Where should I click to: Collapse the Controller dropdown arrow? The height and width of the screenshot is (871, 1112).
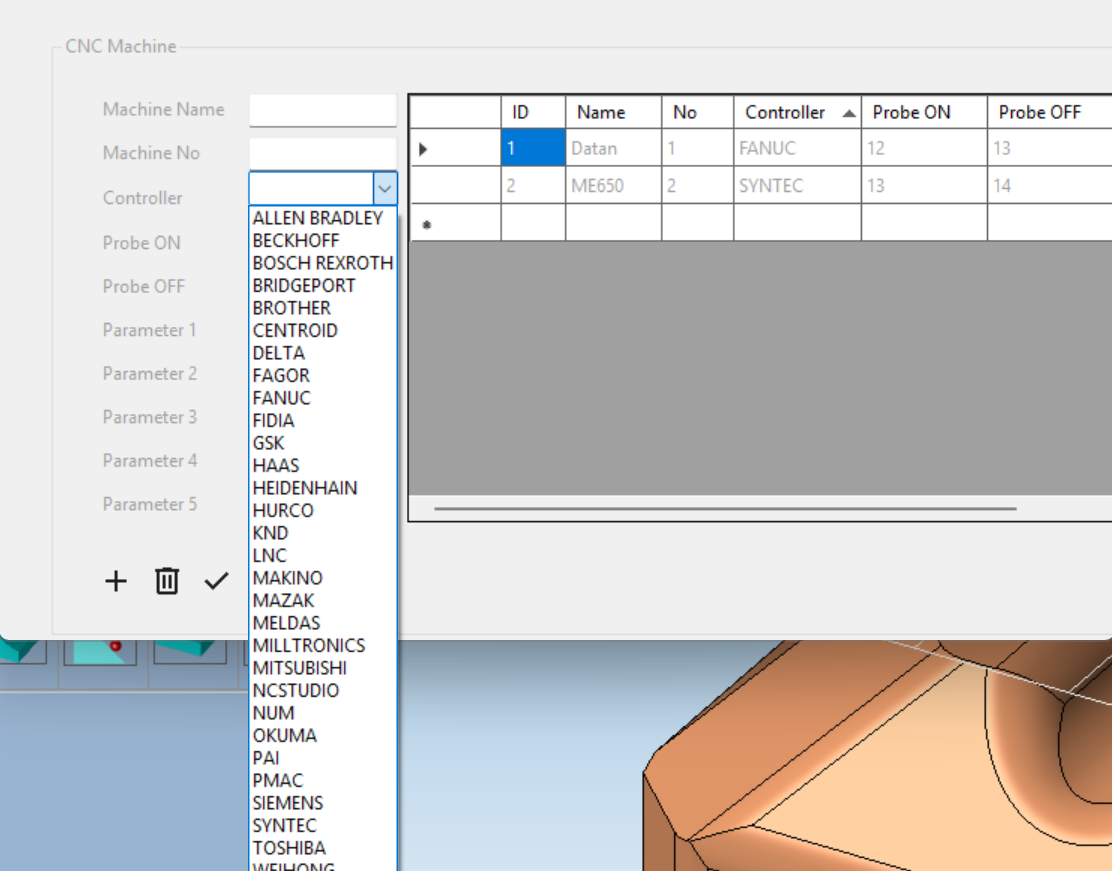coord(385,188)
